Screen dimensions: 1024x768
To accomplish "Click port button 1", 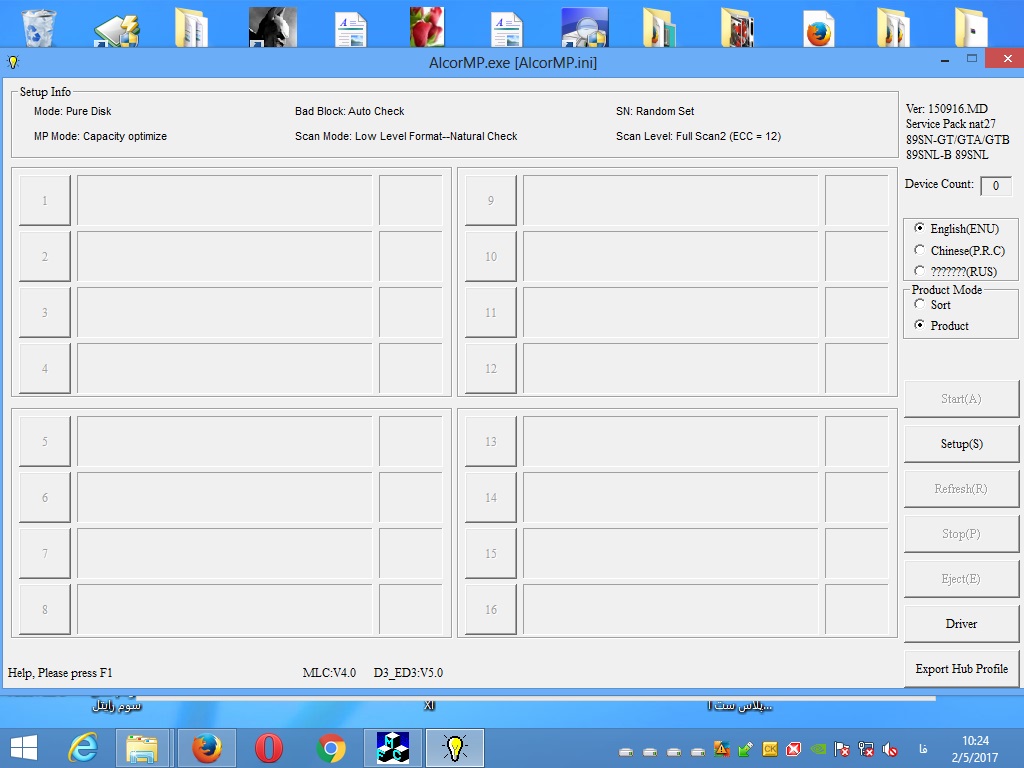I will pos(44,200).
